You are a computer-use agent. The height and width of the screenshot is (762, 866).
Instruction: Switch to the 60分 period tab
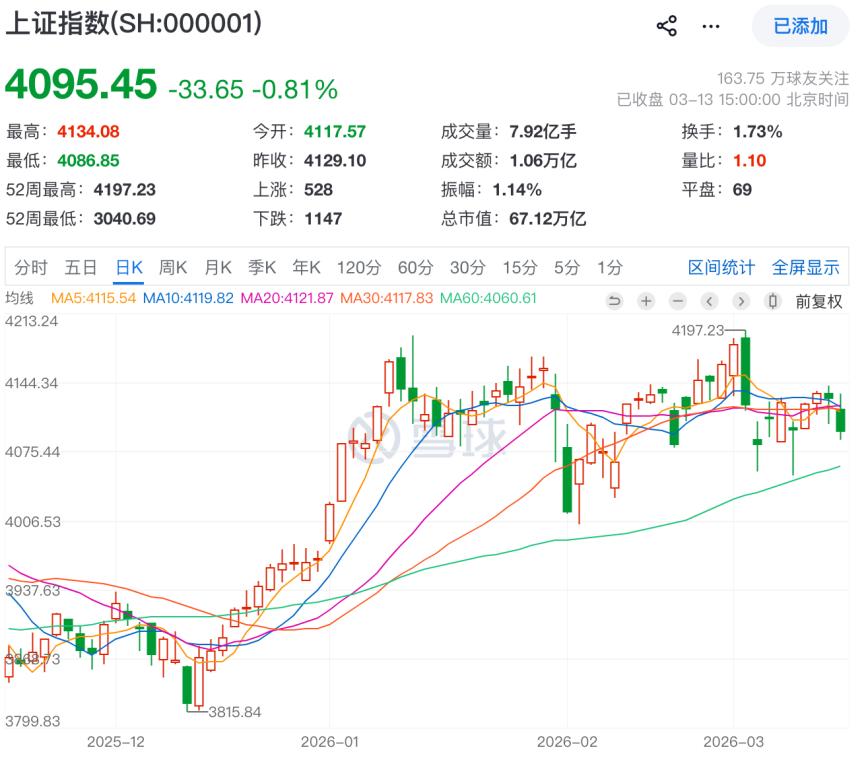pos(415,267)
